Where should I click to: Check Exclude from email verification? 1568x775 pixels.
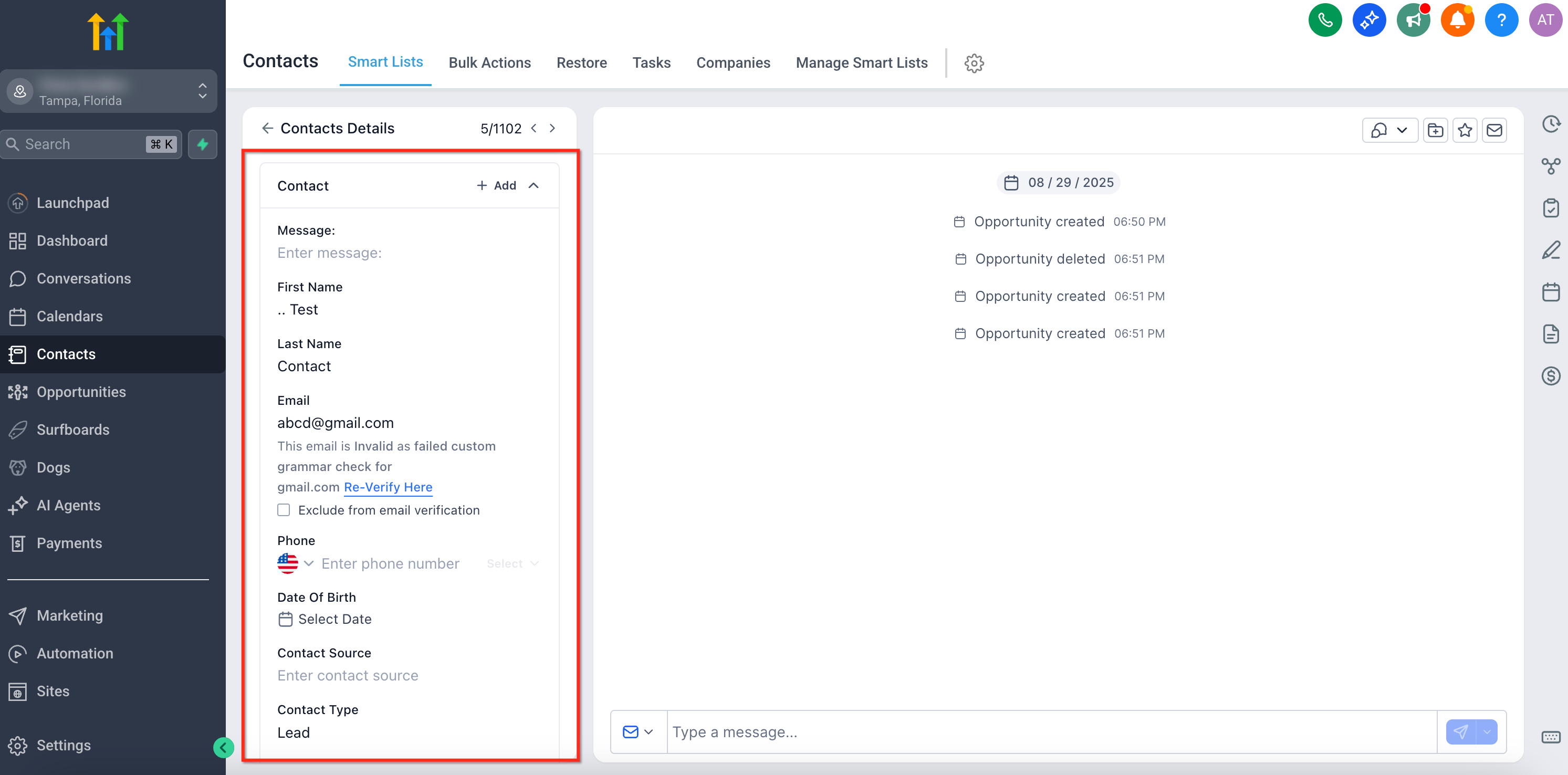coord(284,510)
